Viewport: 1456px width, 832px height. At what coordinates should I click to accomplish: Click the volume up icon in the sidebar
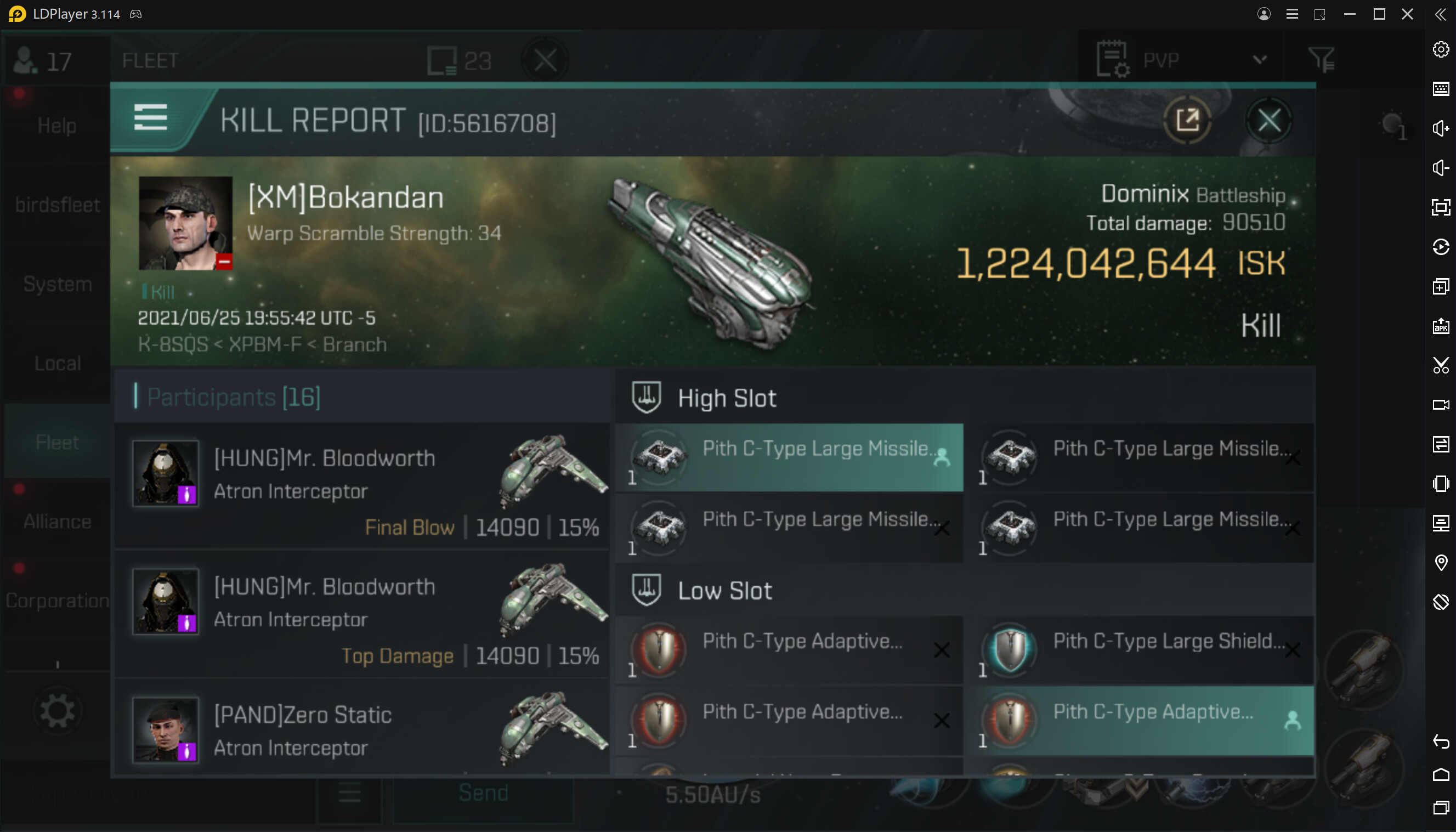click(x=1440, y=128)
